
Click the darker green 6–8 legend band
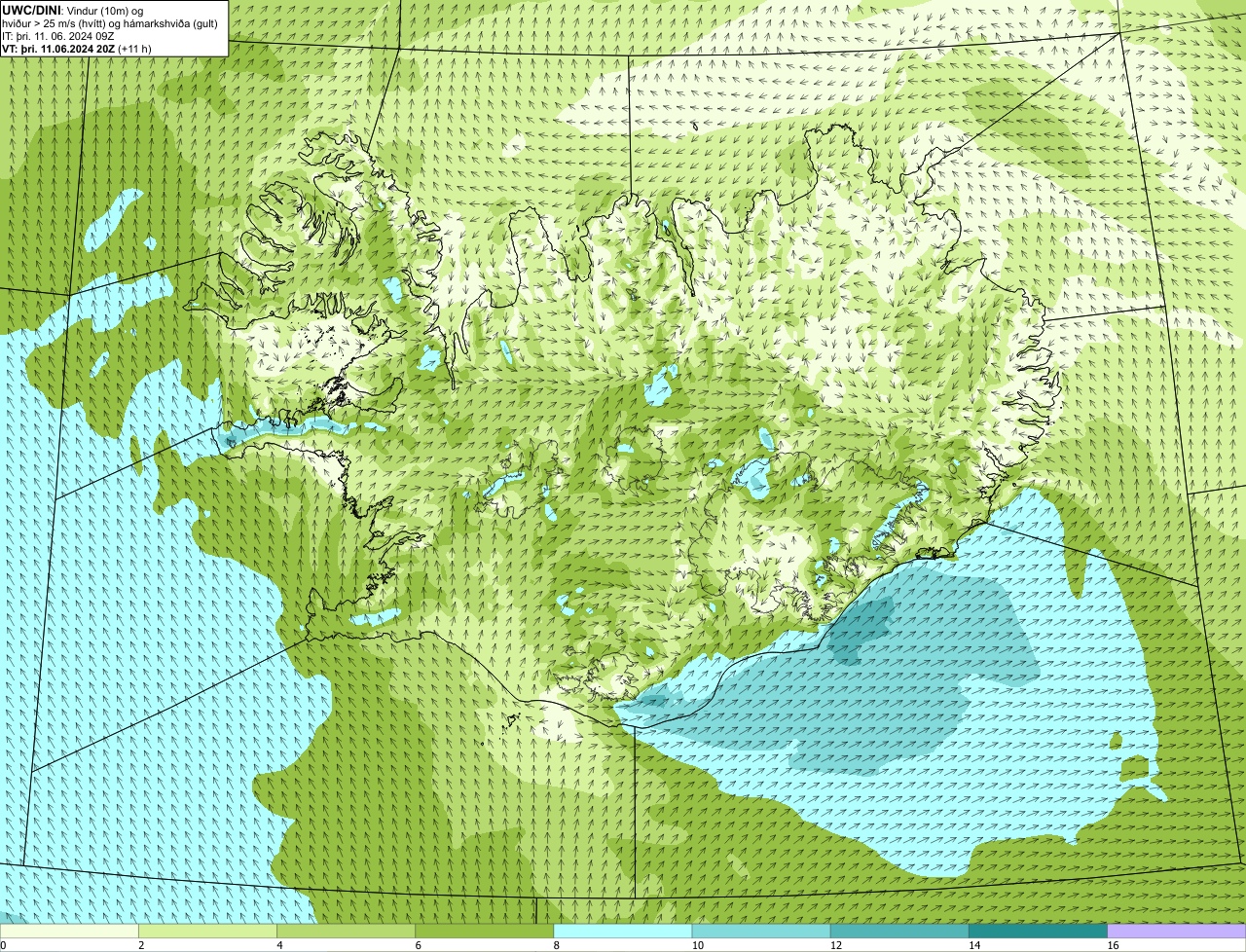pos(485,931)
